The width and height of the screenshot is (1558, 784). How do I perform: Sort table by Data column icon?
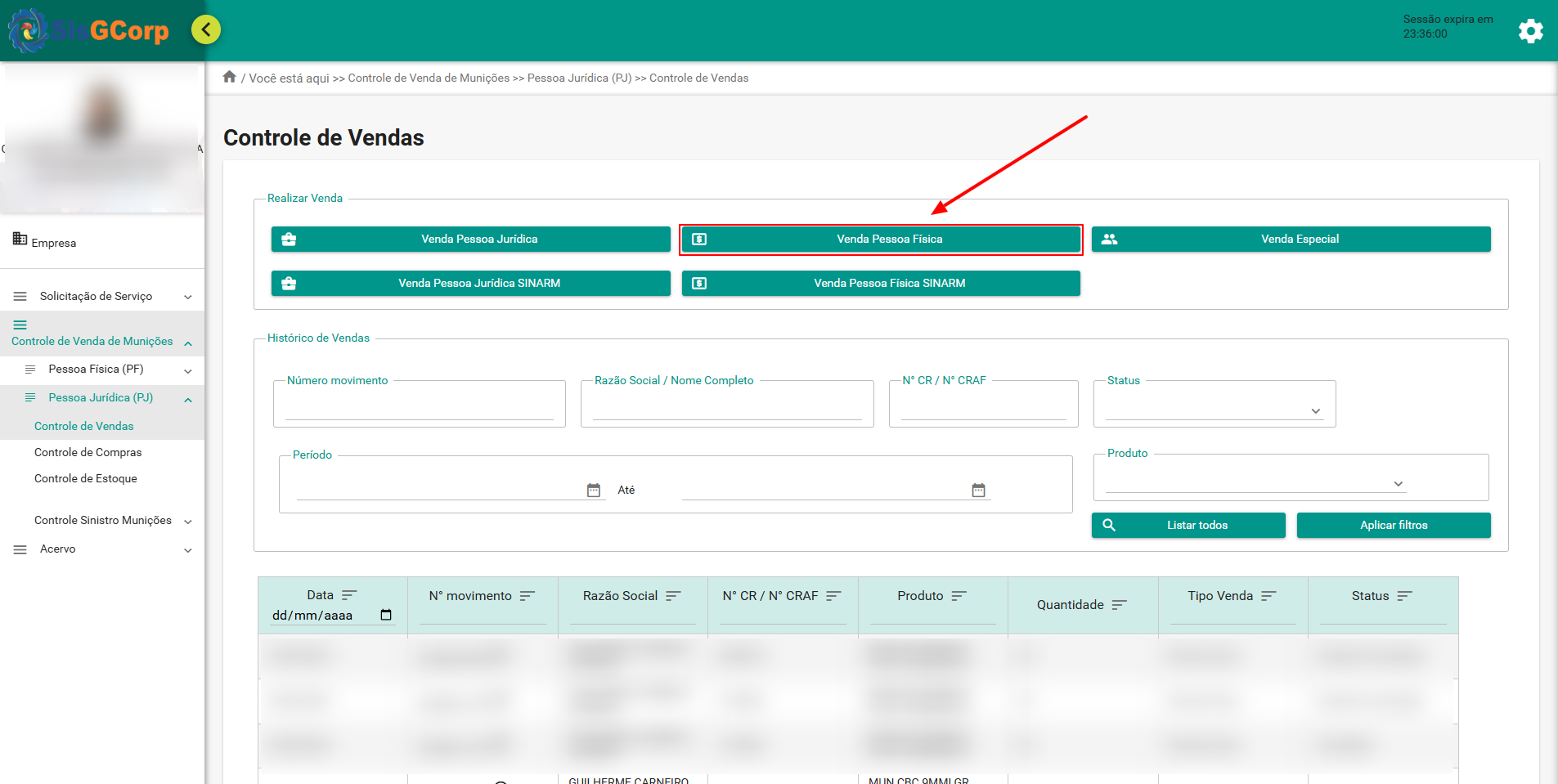tap(349, 595)
